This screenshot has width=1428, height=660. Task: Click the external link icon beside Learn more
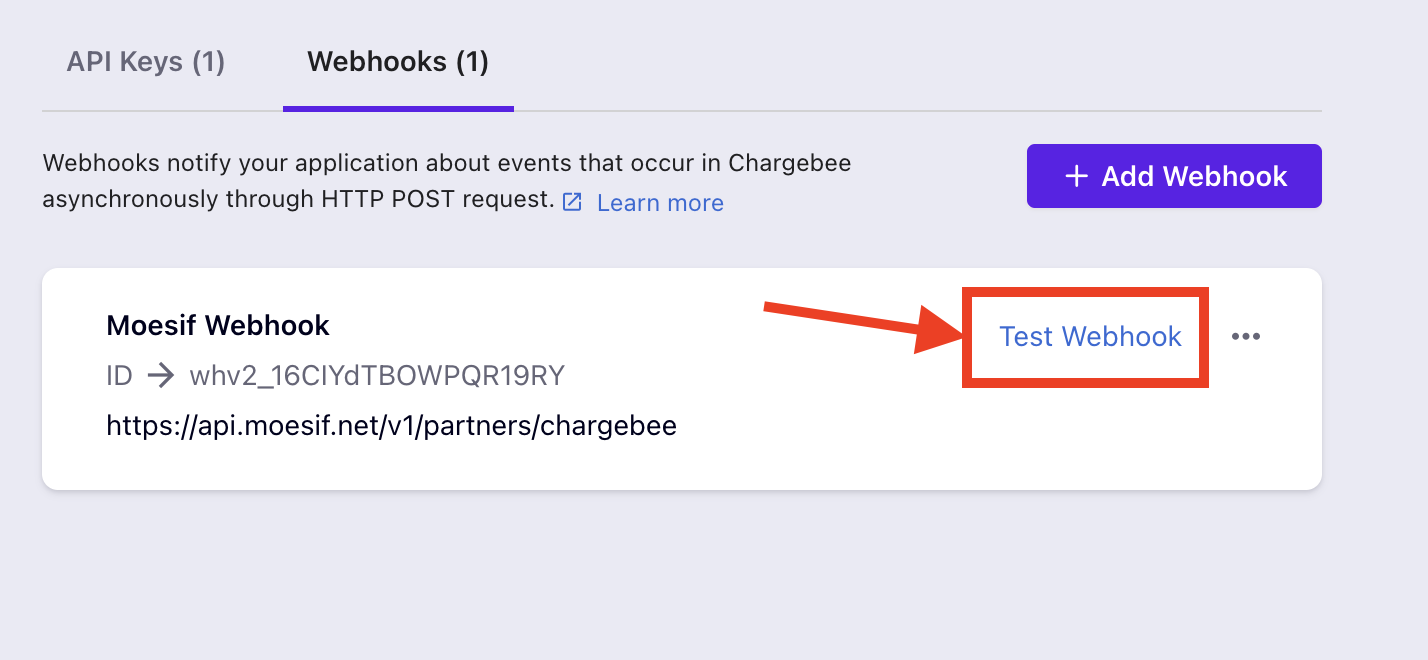(x=571, y=201)
